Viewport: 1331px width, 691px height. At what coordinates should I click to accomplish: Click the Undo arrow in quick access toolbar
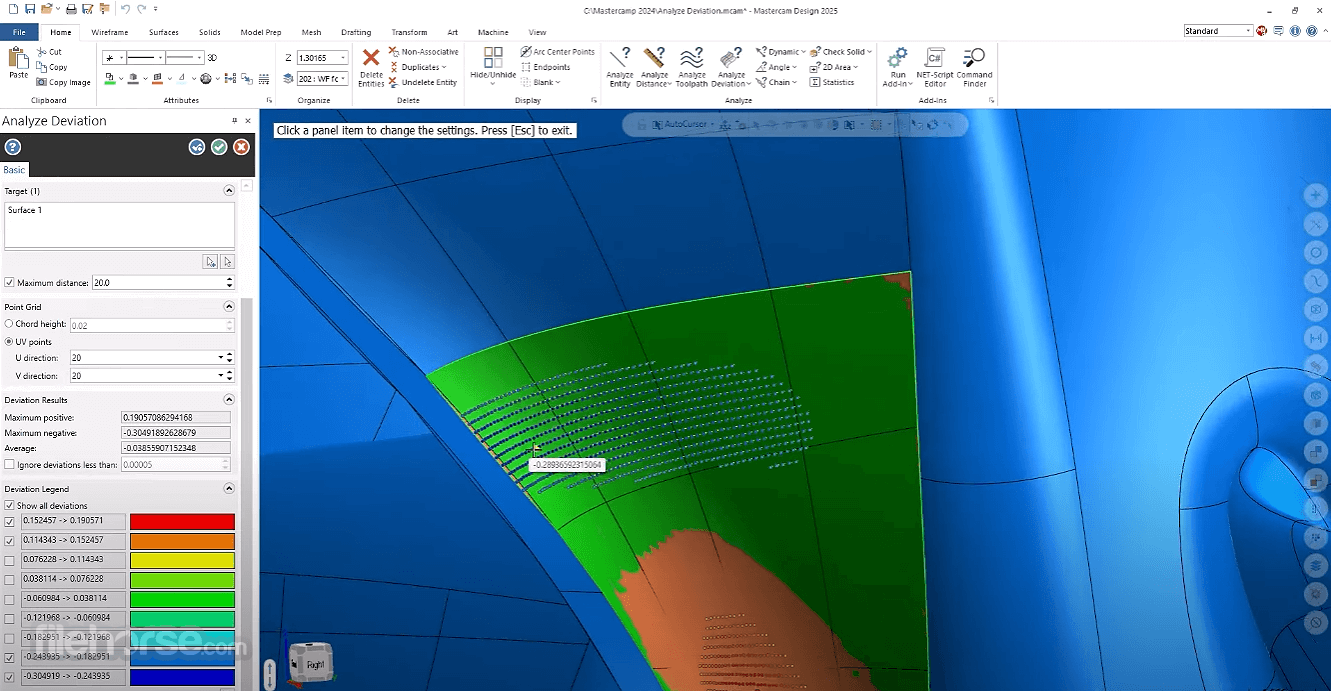(125, 8)
